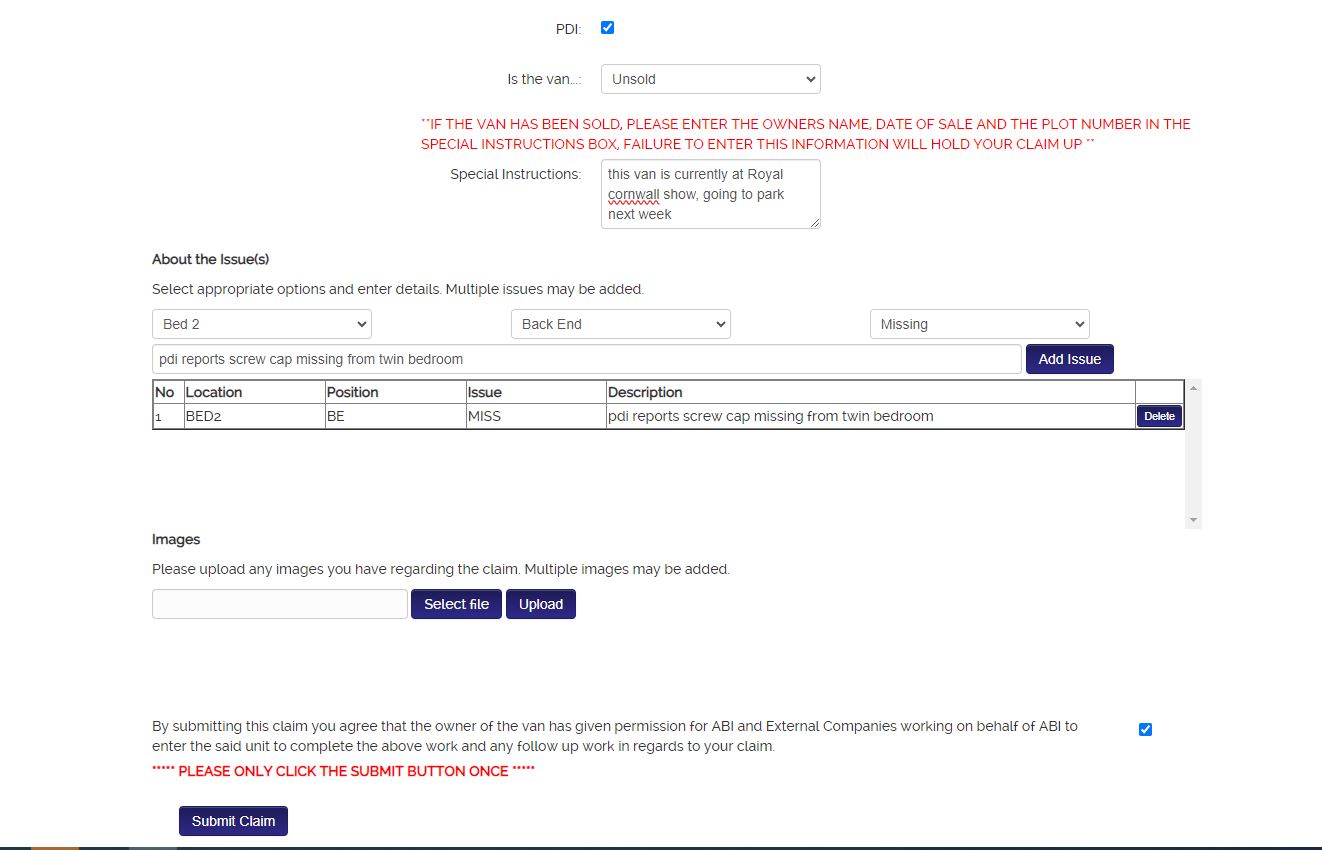
Task: Click the Add Issue button
Action: point(1070,359)
